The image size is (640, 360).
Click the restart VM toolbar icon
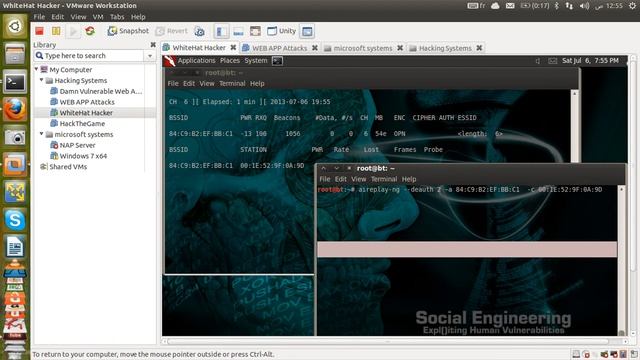[90, 31]
